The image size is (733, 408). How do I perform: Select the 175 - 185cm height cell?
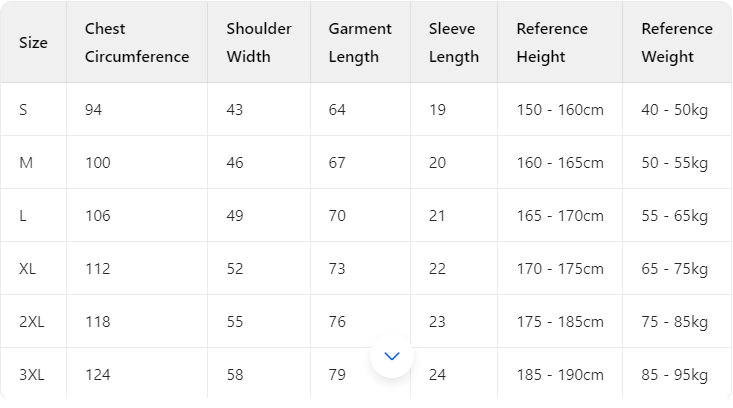(x=560, y=322)
